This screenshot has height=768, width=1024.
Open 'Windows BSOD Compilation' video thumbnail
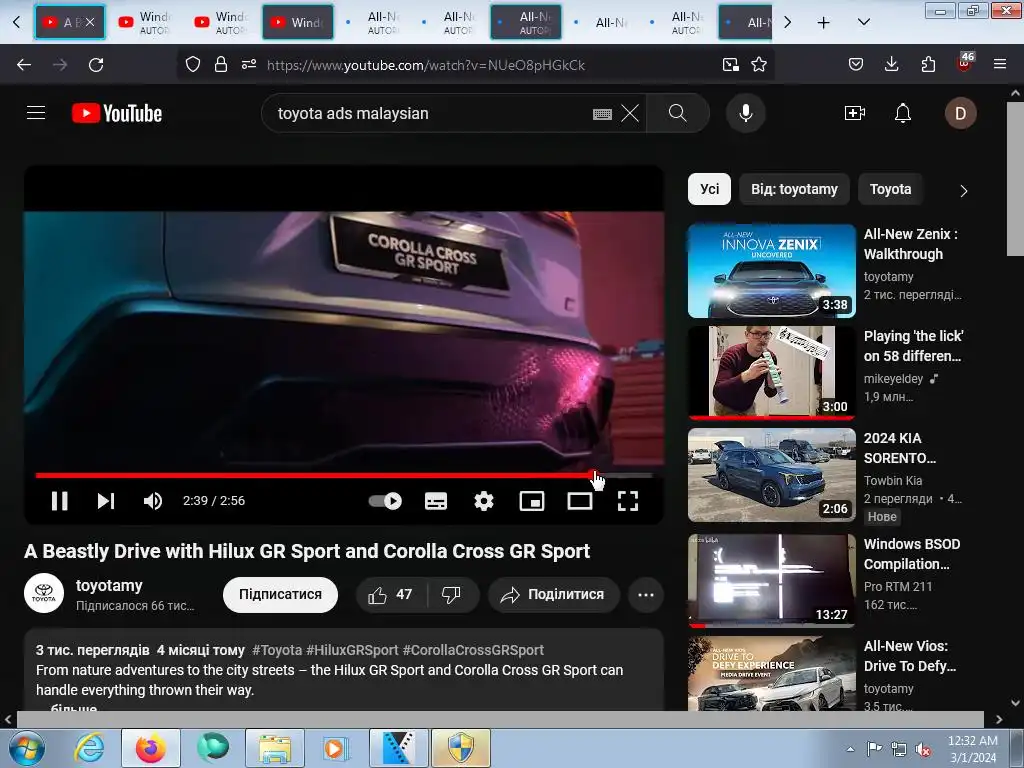coord(771,580)
